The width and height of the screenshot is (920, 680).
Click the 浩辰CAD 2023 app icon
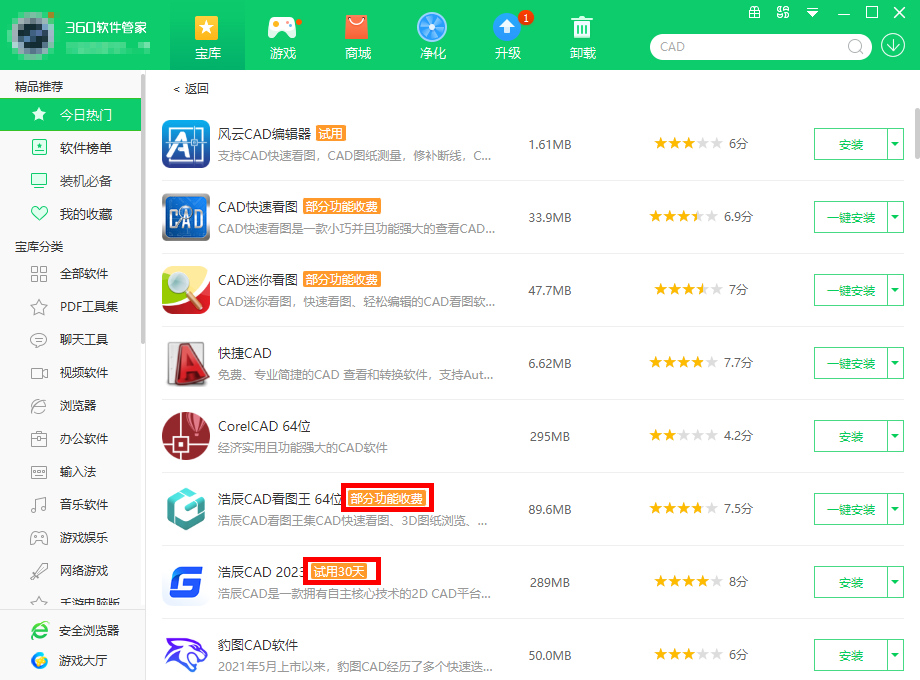pos(186,582)
